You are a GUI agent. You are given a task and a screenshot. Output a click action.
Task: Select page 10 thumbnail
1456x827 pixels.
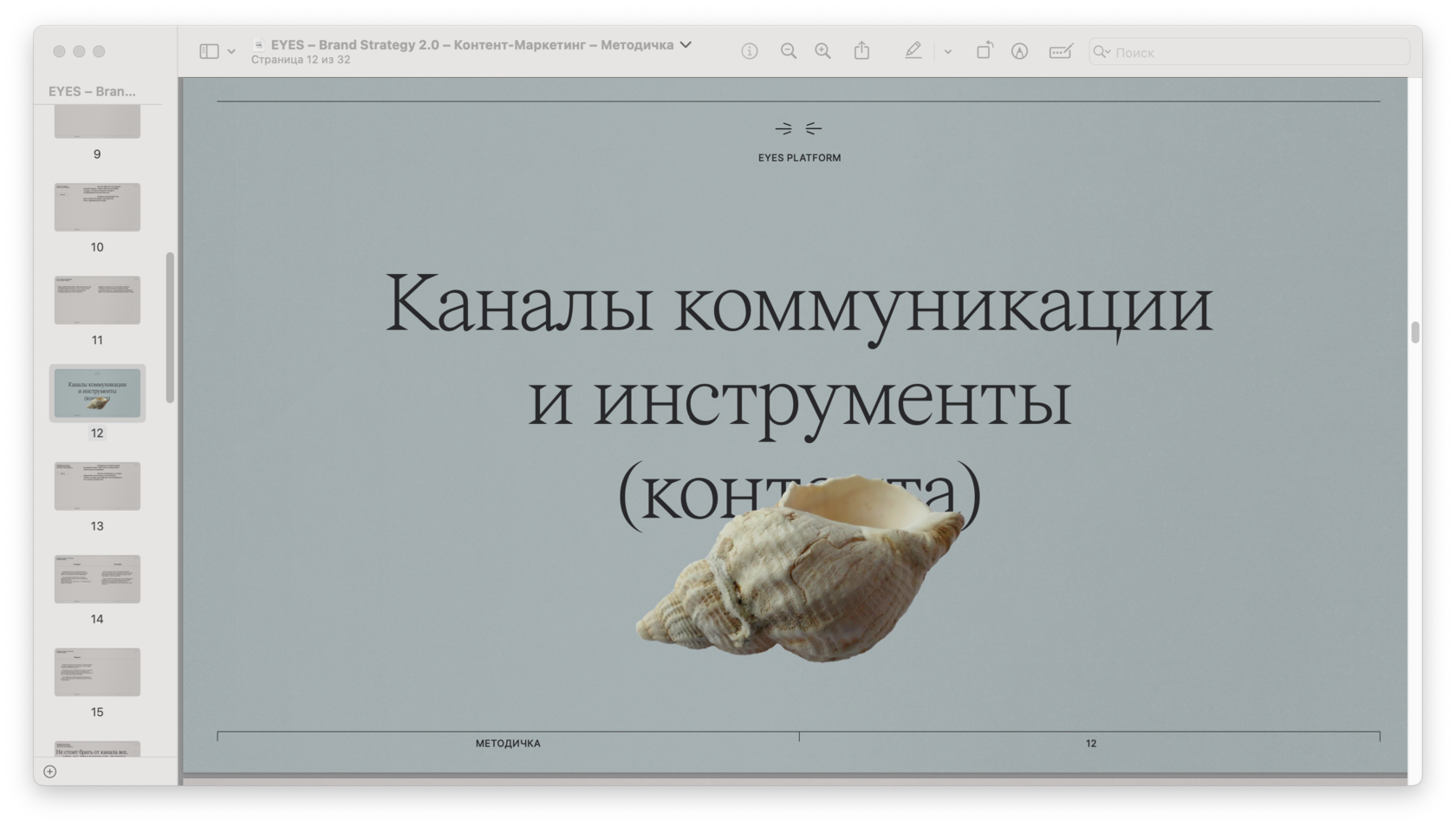(97, 206)
